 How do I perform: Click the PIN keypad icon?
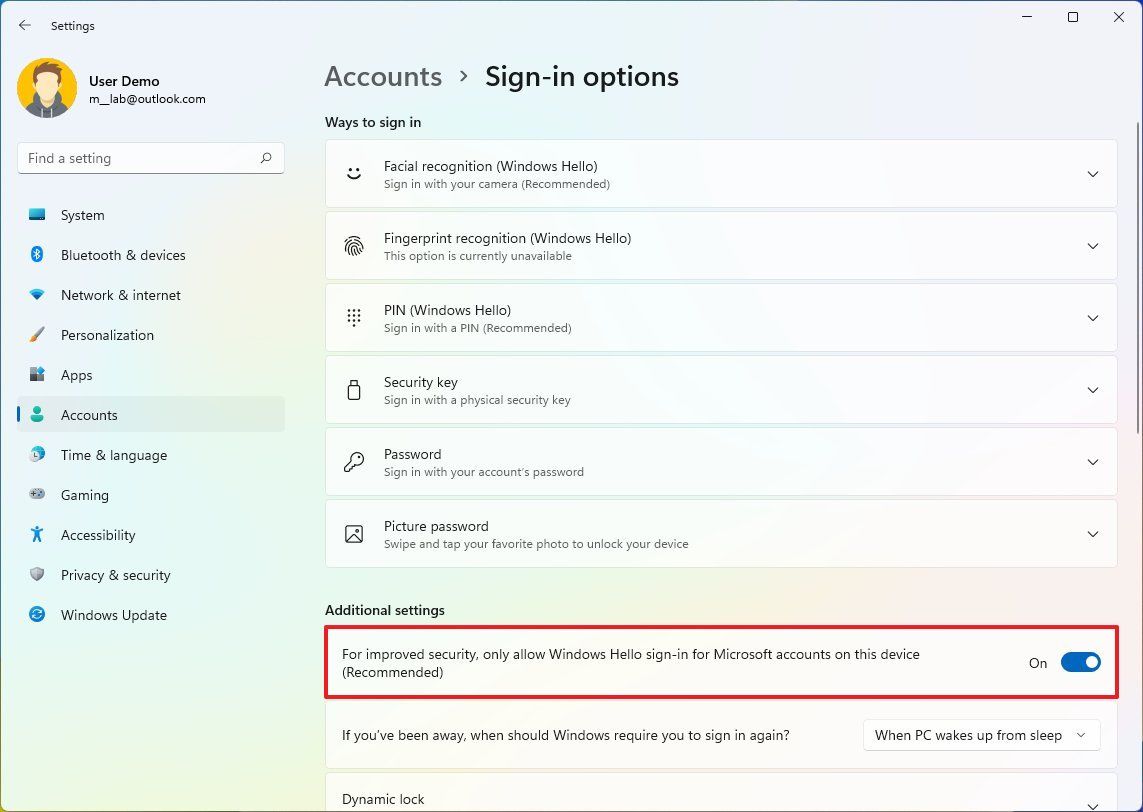(354, 317)
